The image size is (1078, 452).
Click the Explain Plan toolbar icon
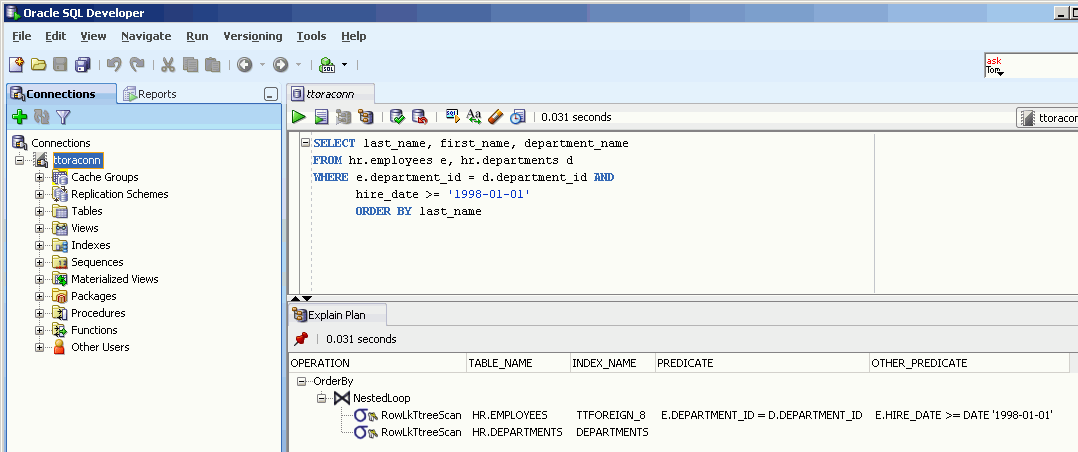click(x=365, y=117)
